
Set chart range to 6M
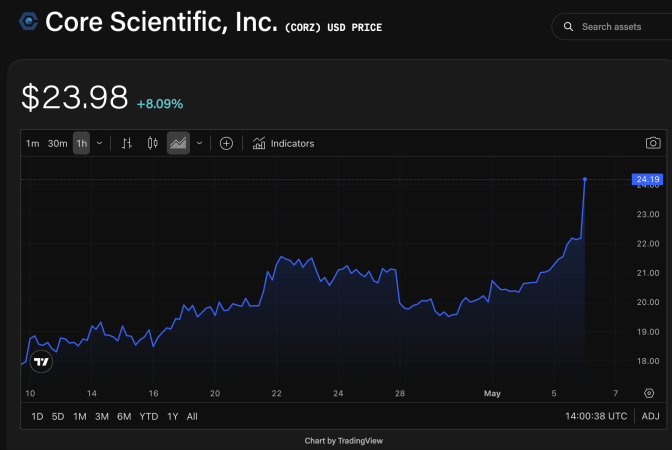124,417
